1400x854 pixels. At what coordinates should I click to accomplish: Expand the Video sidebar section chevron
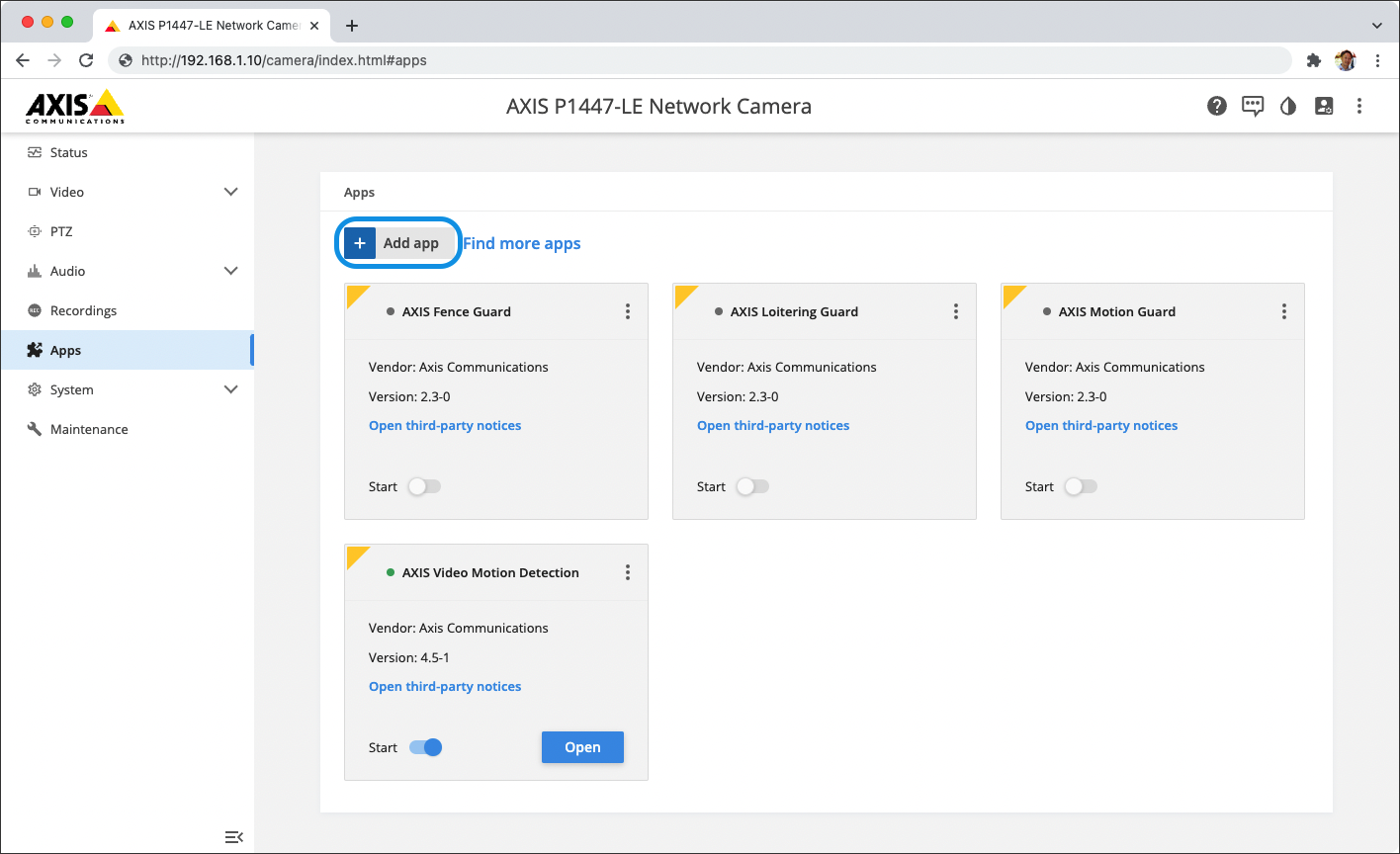pos(231,192)
